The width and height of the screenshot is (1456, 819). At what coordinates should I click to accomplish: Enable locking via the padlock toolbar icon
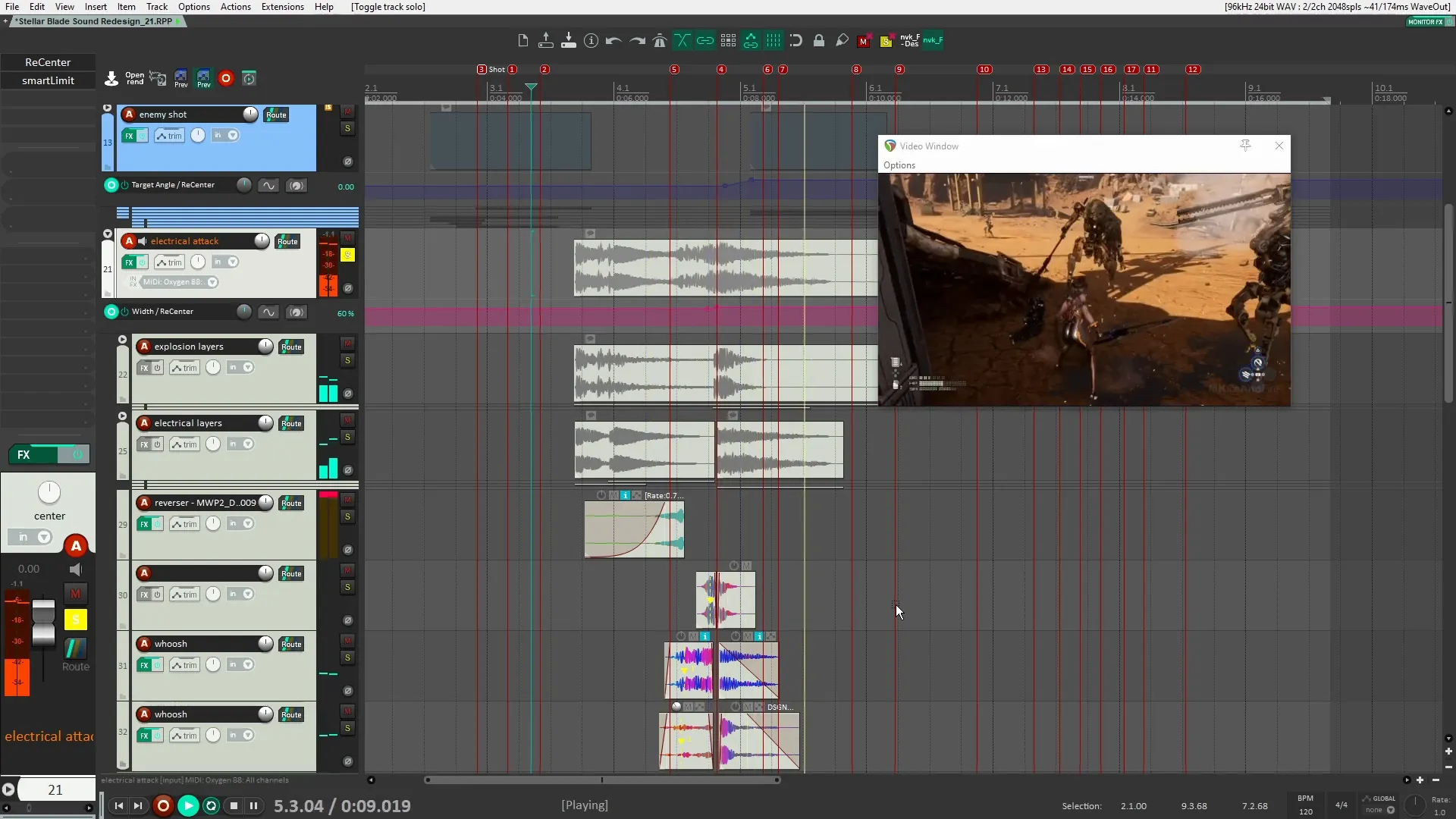pos(819,41)
